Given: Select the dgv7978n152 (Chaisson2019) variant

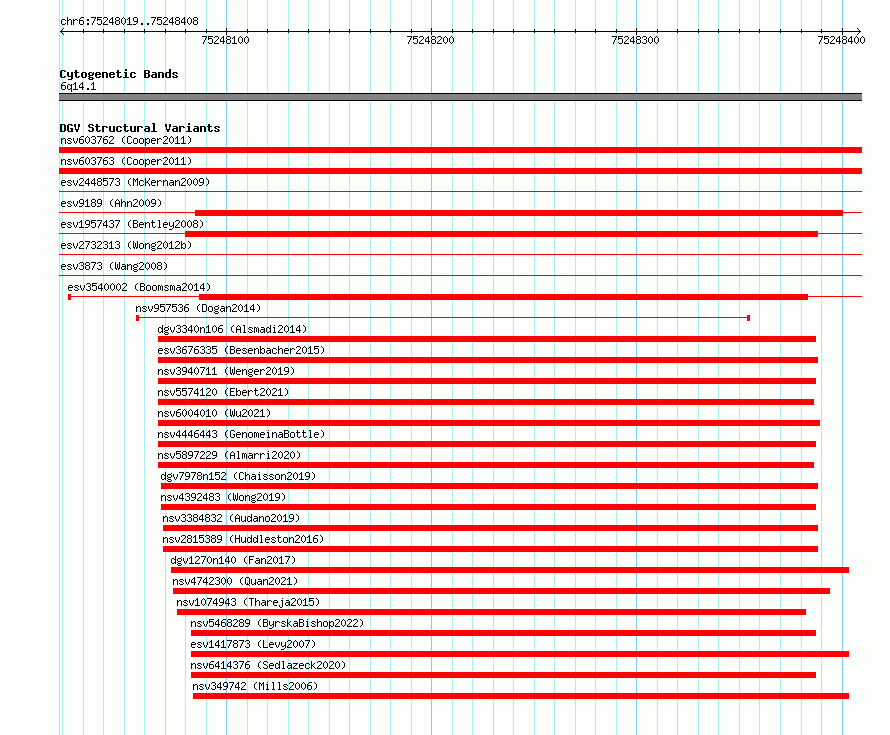Looking at the screenshot, I should [x=238, y=476].
